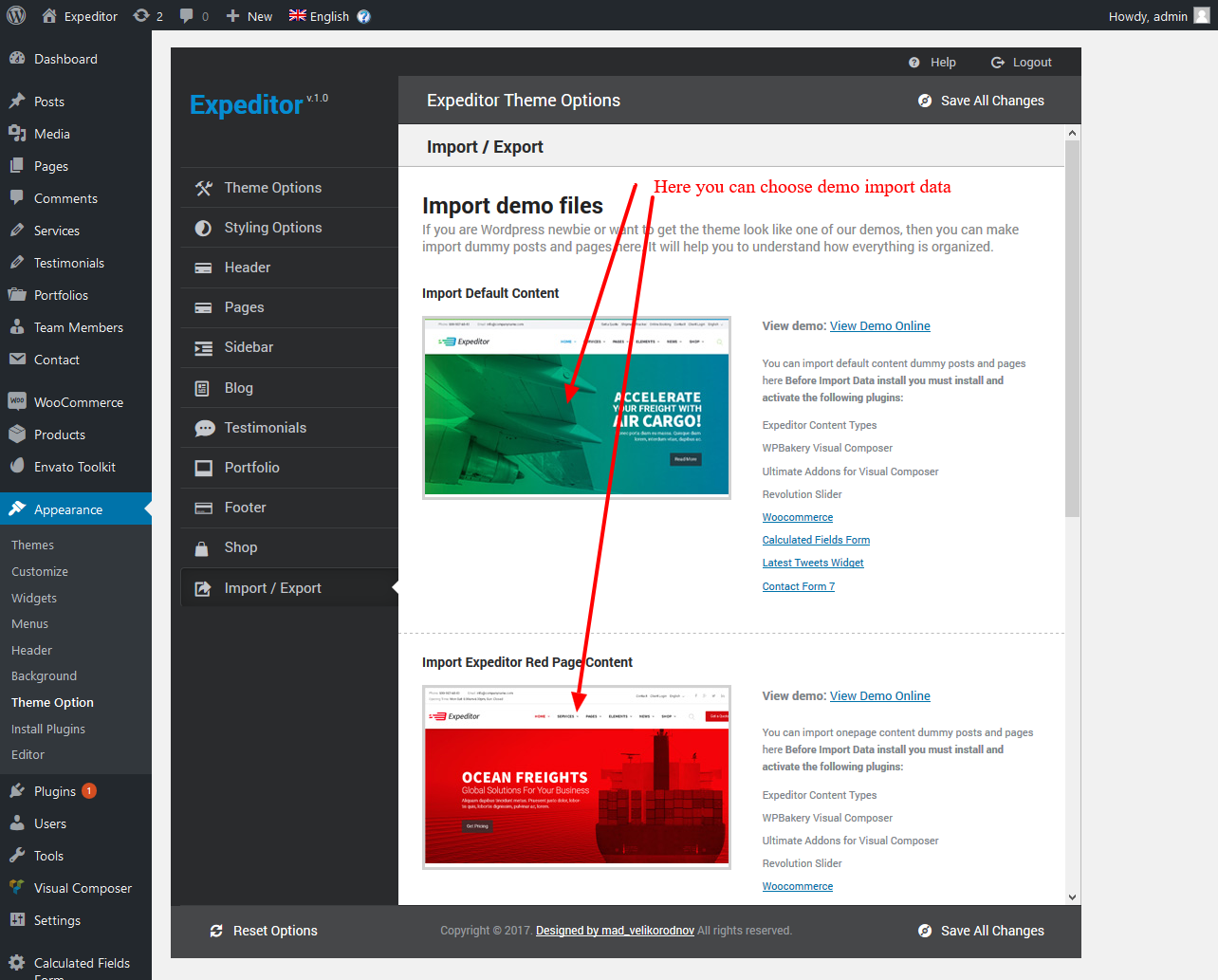Open the Theme Option submenu under Appearance
The width and height of the screenshot is (1218, 980).
tap(52, 703)
